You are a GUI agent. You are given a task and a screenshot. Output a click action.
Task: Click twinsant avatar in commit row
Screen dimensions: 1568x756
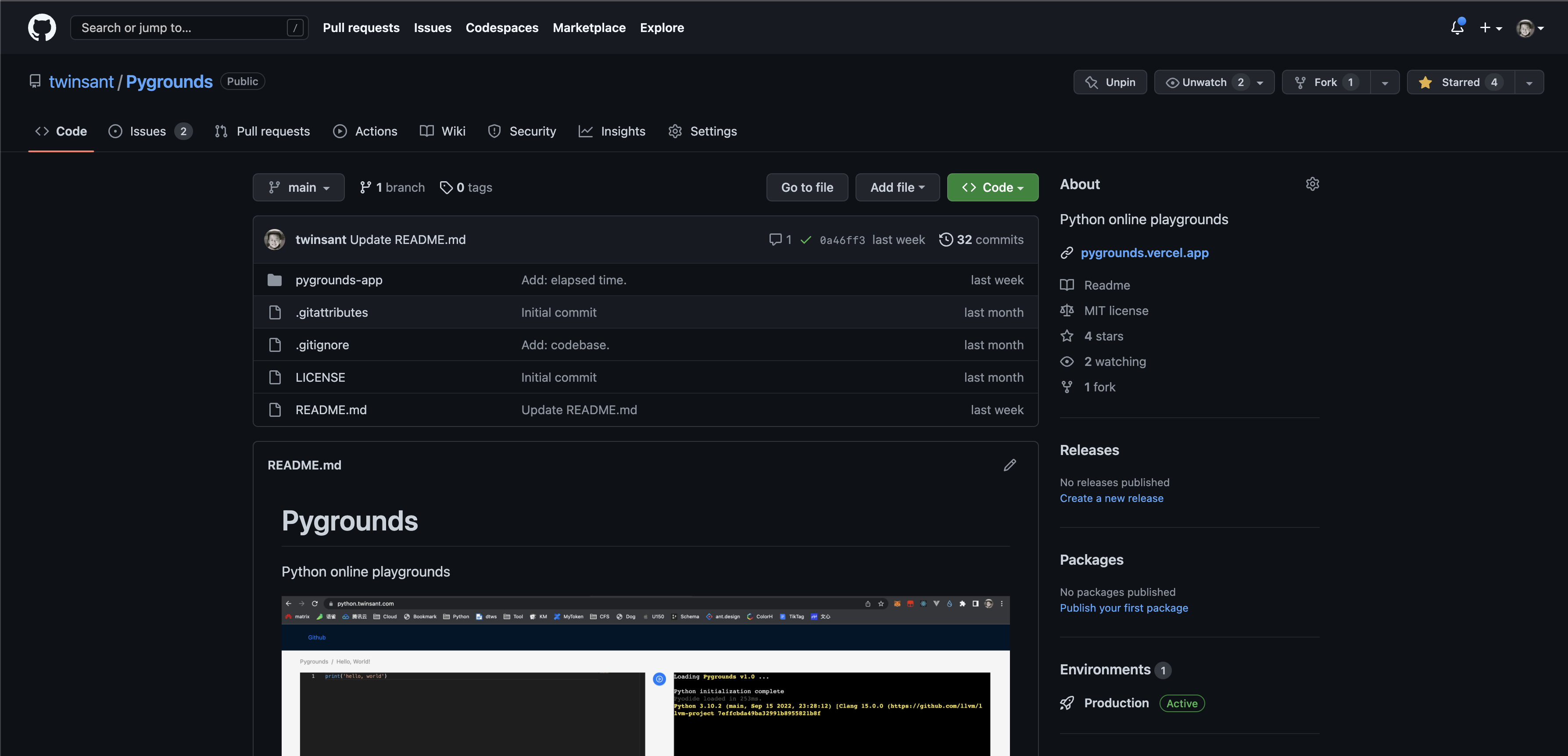(275, 239)
